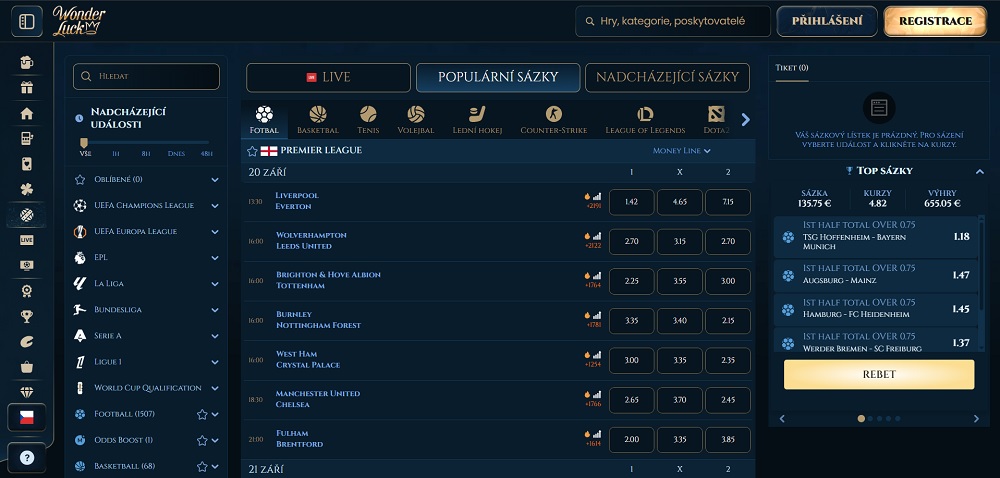1000x478 pixels.
Task: Select Hoffenheim - Bayern Munich top bet
Action: click(x=876, y=236)
